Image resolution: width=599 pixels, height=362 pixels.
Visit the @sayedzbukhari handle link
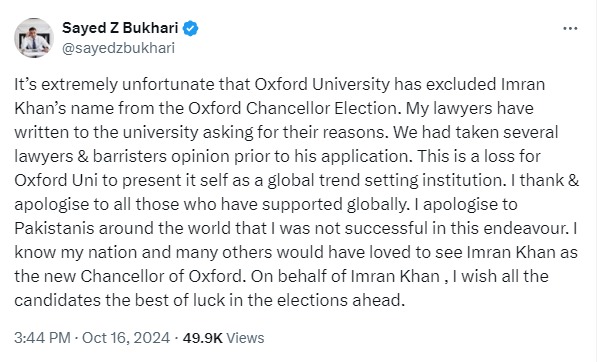pos(118,48)
